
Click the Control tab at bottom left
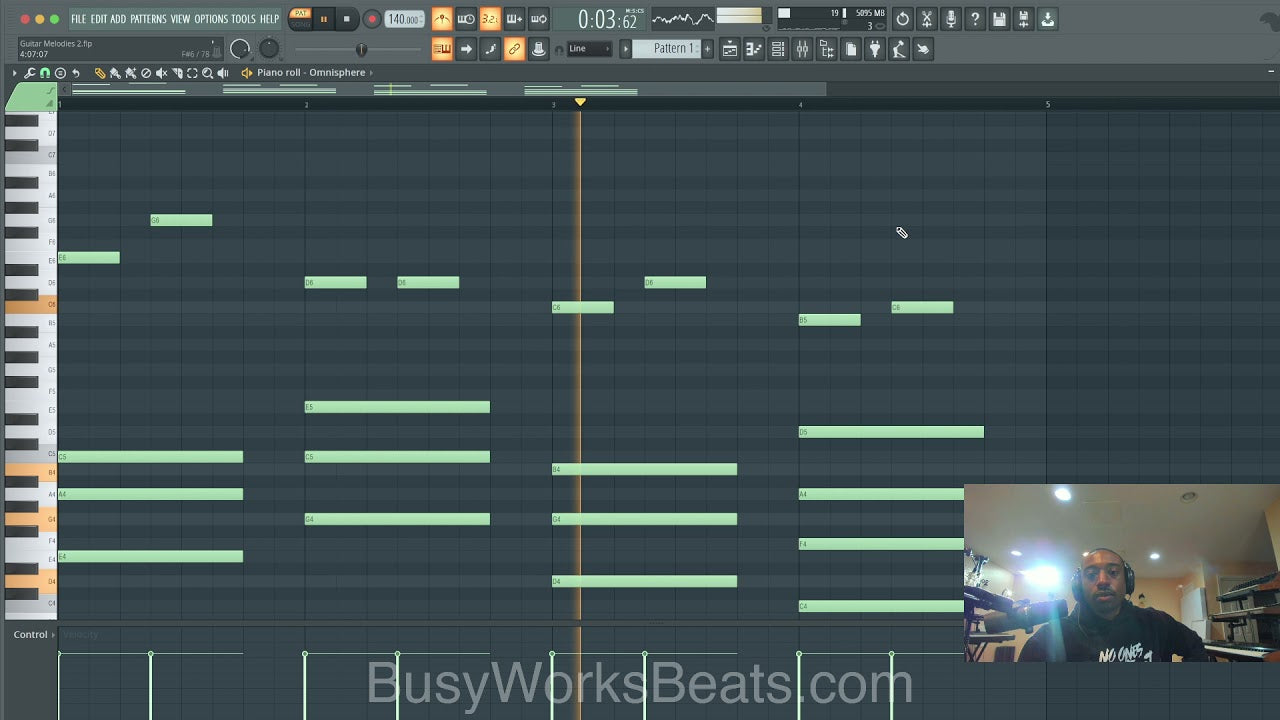coord(29,634)
